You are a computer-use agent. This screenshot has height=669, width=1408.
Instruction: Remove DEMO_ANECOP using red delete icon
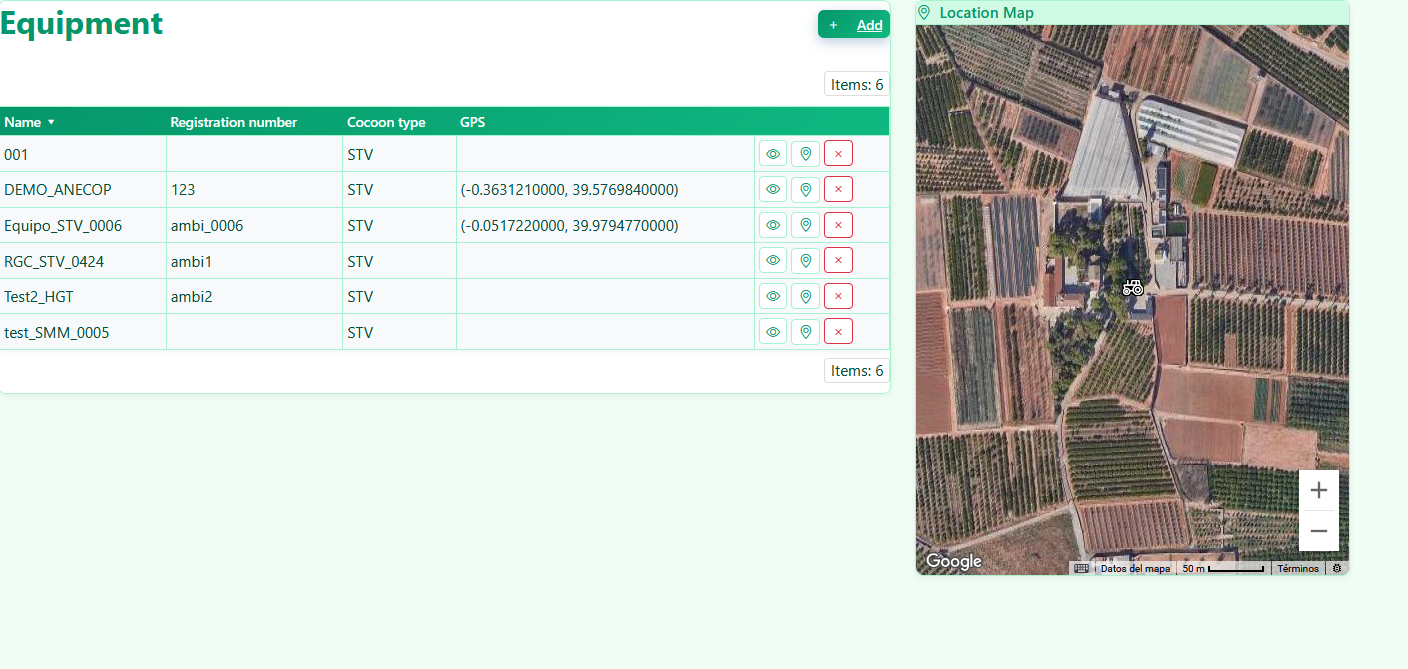click(838, 189)
